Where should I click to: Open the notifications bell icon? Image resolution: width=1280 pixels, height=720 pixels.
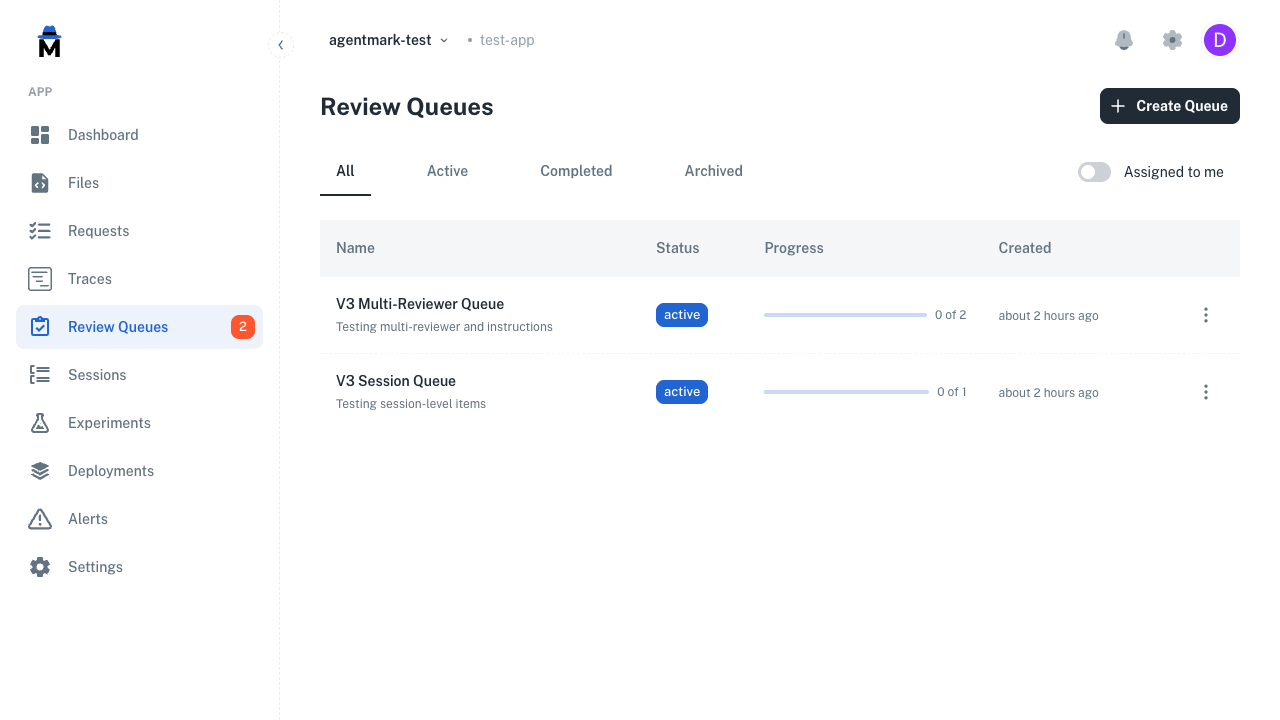[x=1123, y=40]
